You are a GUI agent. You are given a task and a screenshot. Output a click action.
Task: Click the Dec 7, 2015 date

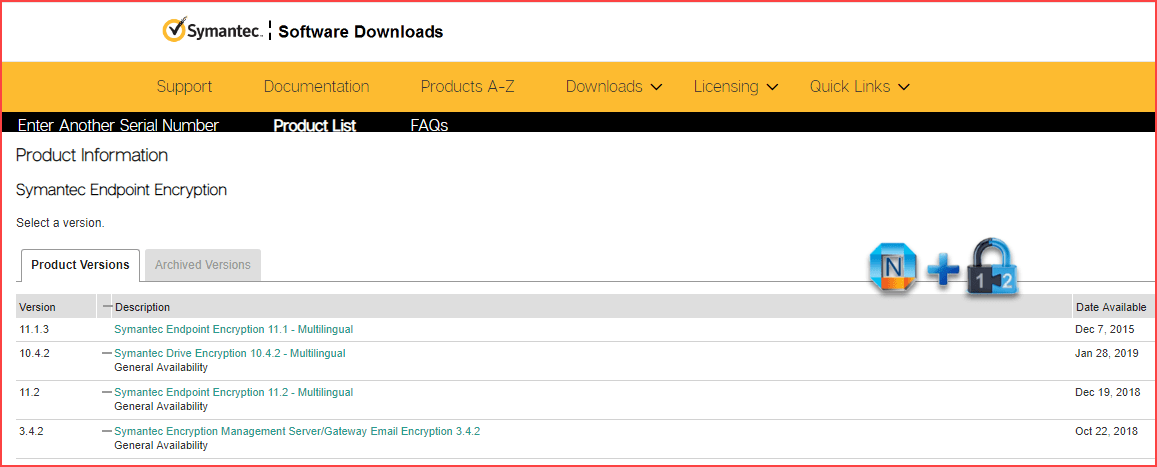(1105, 329)
